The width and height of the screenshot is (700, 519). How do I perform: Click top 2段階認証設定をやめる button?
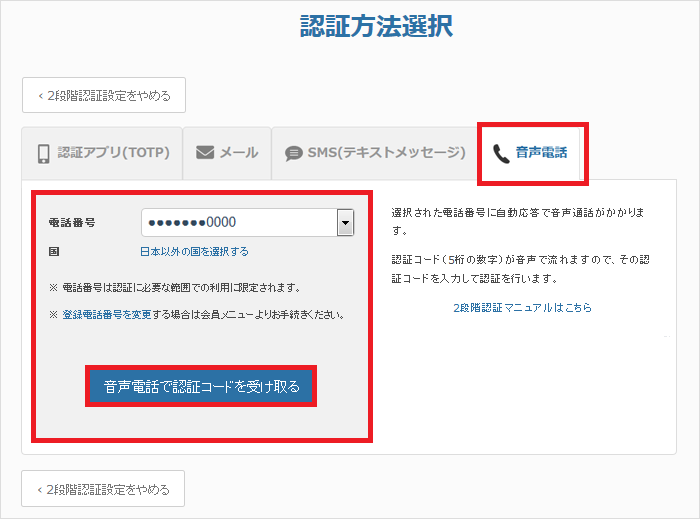coord(104,96)
